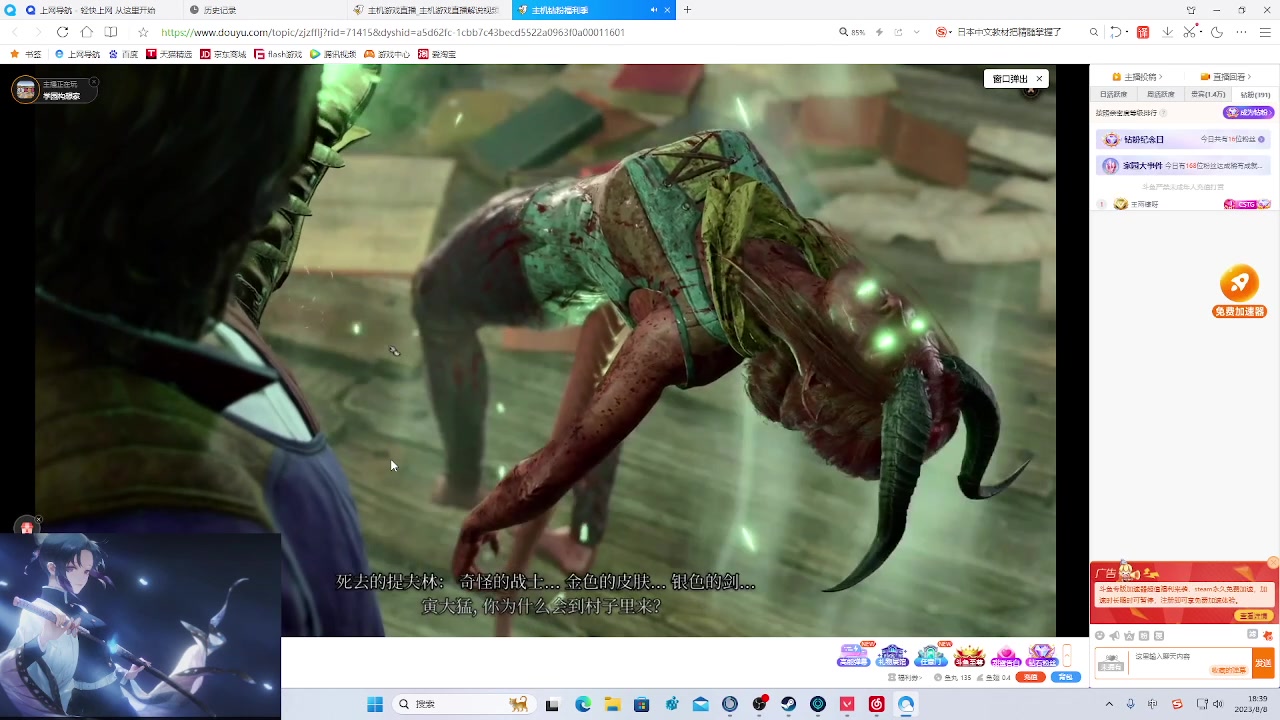This screenshot has height=720, width=1280.
Task: Go to browser home page icon
Action: (x=87, y=32)
